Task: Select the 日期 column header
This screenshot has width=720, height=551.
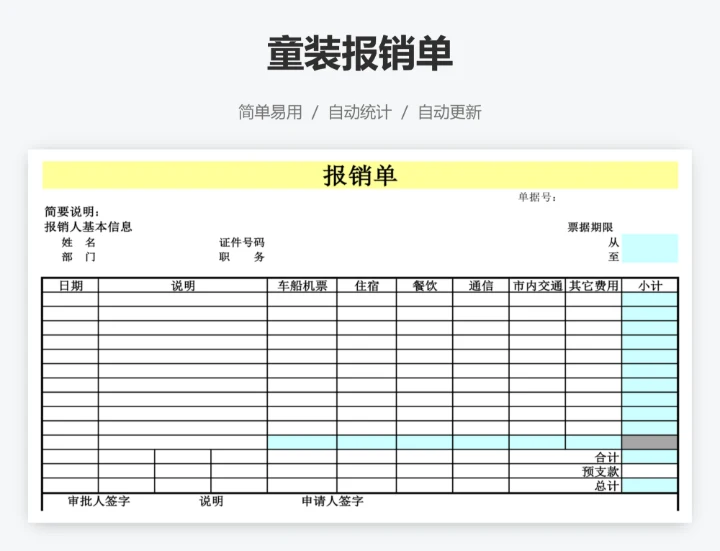Action: click(70, 286)
